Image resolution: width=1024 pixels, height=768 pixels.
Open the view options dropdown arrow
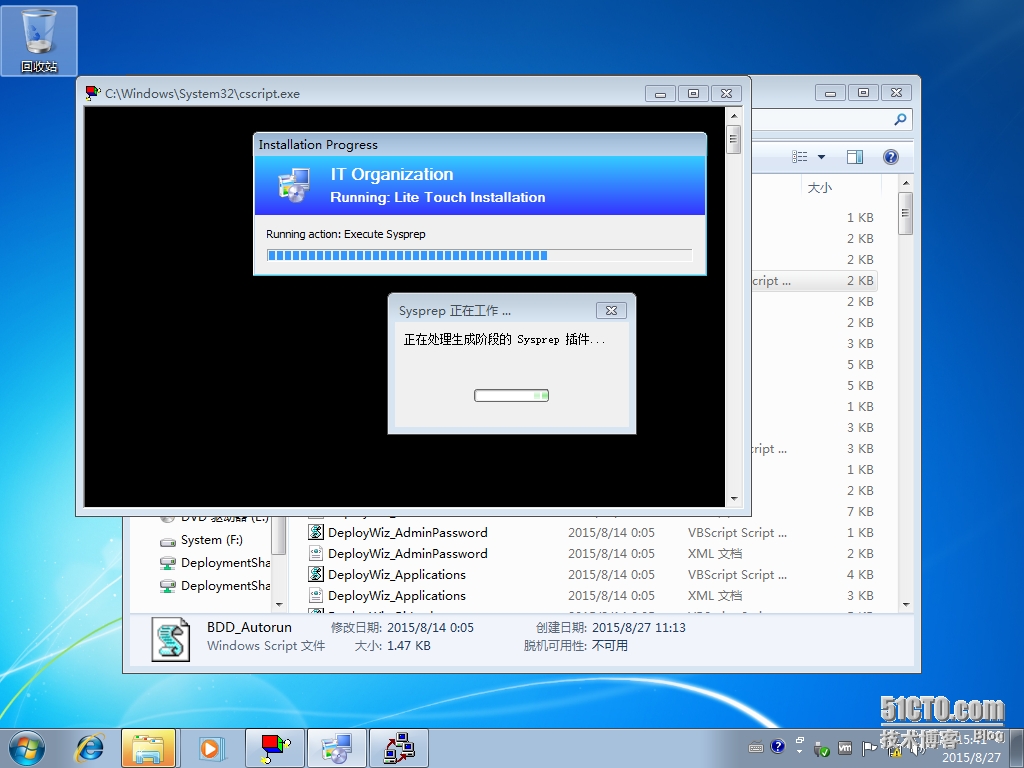(822, 157)
